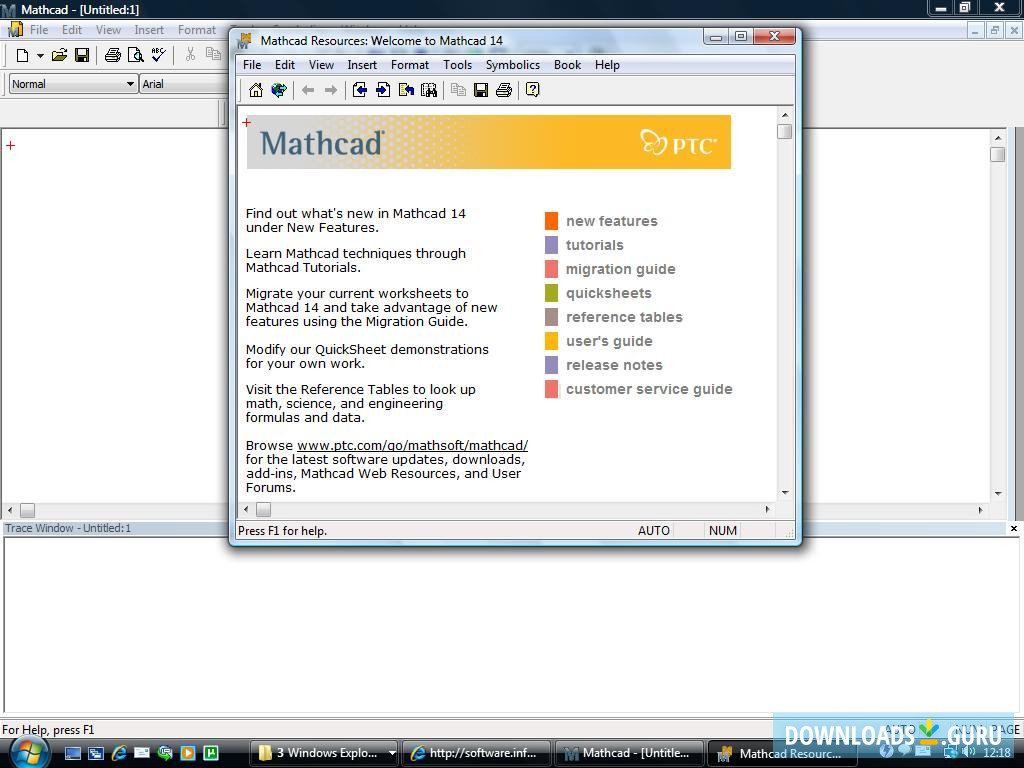Open Format menu in Mathcad Resources window
This screenshot has width=1024, height=768.
409,65
